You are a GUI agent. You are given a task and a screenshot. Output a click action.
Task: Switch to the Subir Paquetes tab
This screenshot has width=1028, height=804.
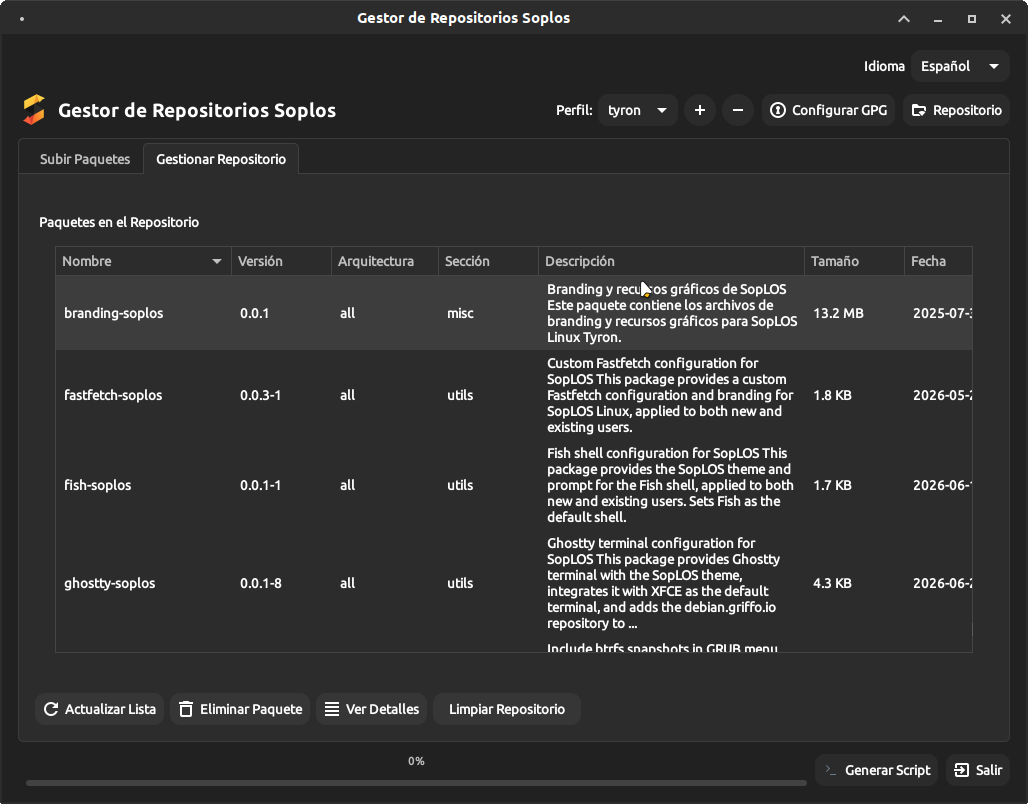click(x=85, y=159)
